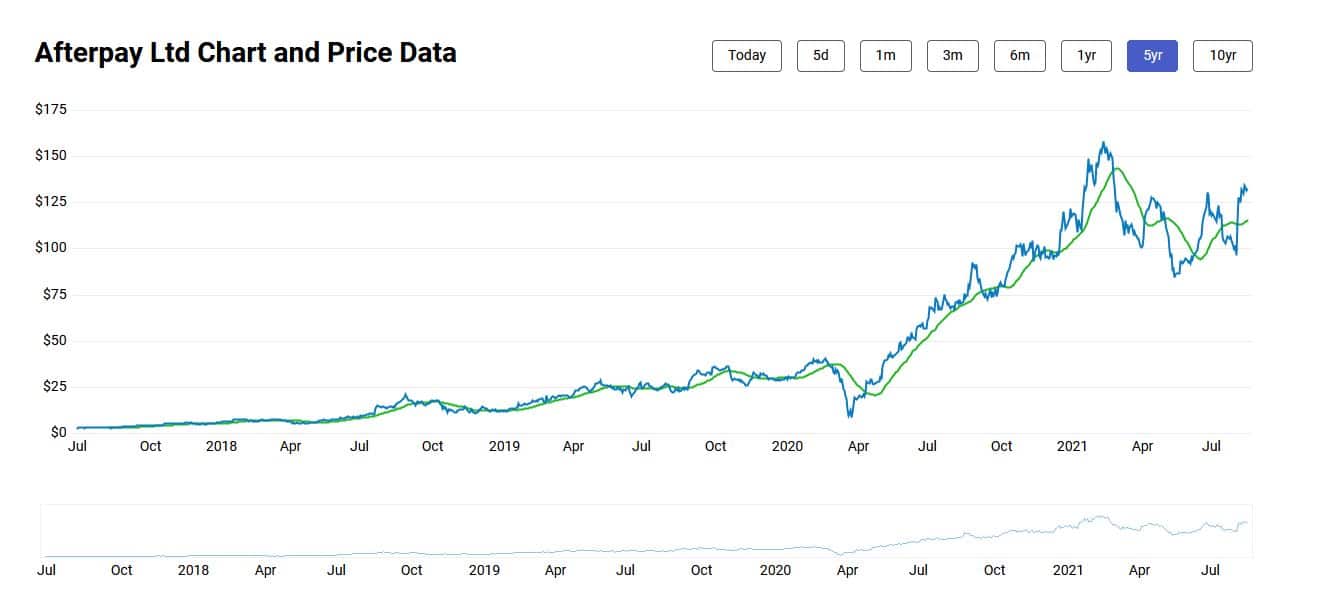The image size is (1319, 612).
Task: Expand chart to 10yr range
Action: coord(1222,56)
